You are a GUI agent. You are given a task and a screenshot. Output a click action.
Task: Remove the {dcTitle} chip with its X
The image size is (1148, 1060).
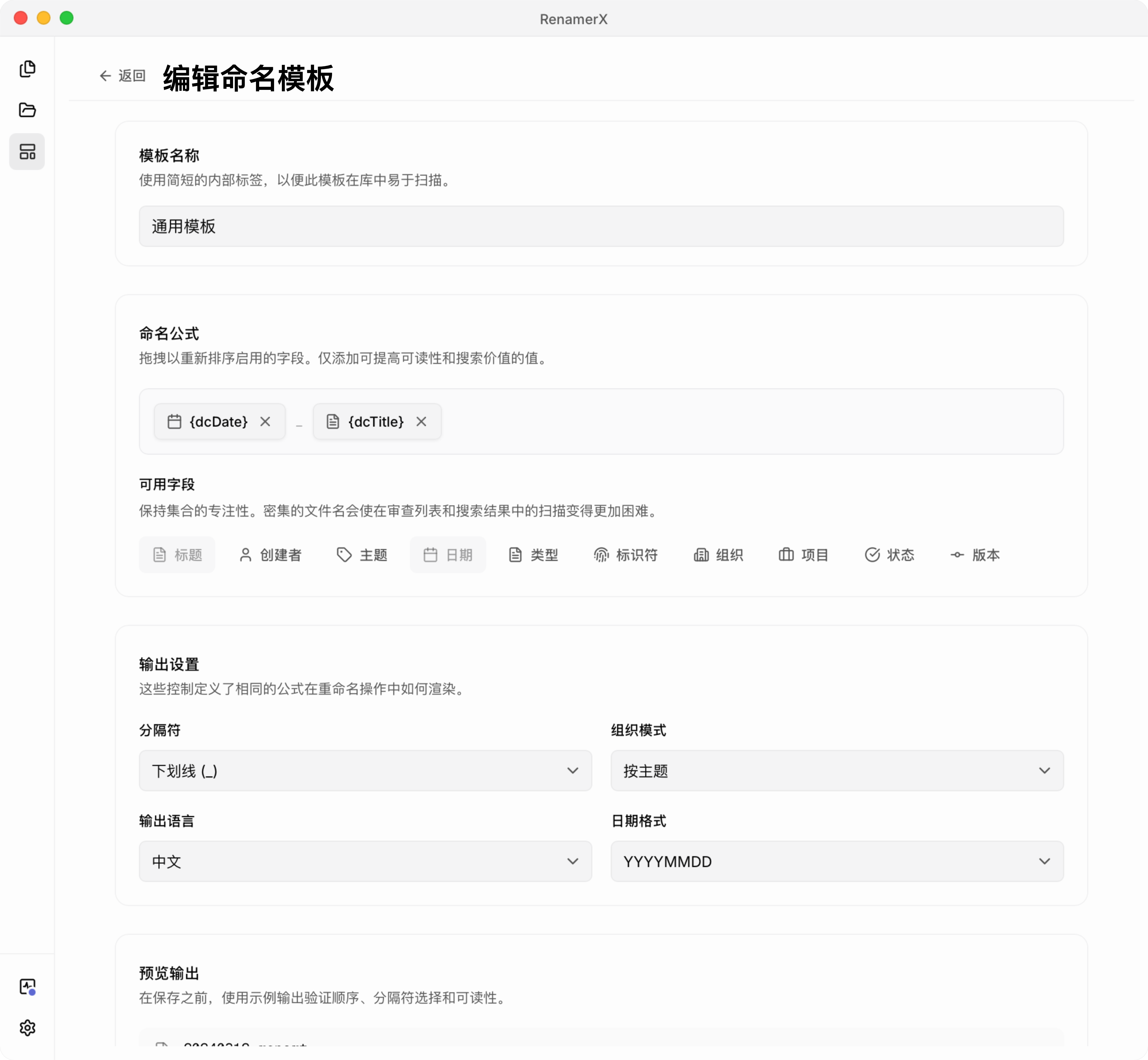[422, 421]
